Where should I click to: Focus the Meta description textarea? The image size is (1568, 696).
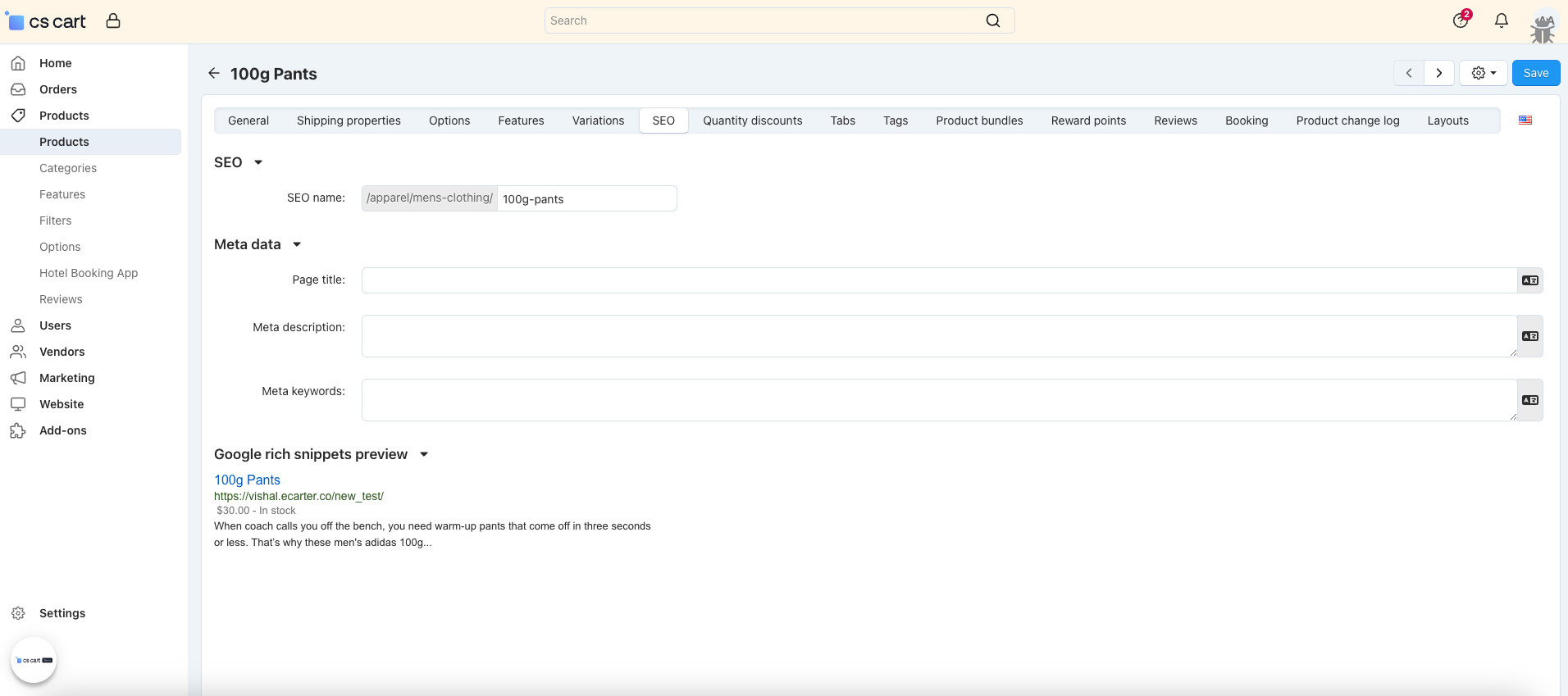[940, 336]
